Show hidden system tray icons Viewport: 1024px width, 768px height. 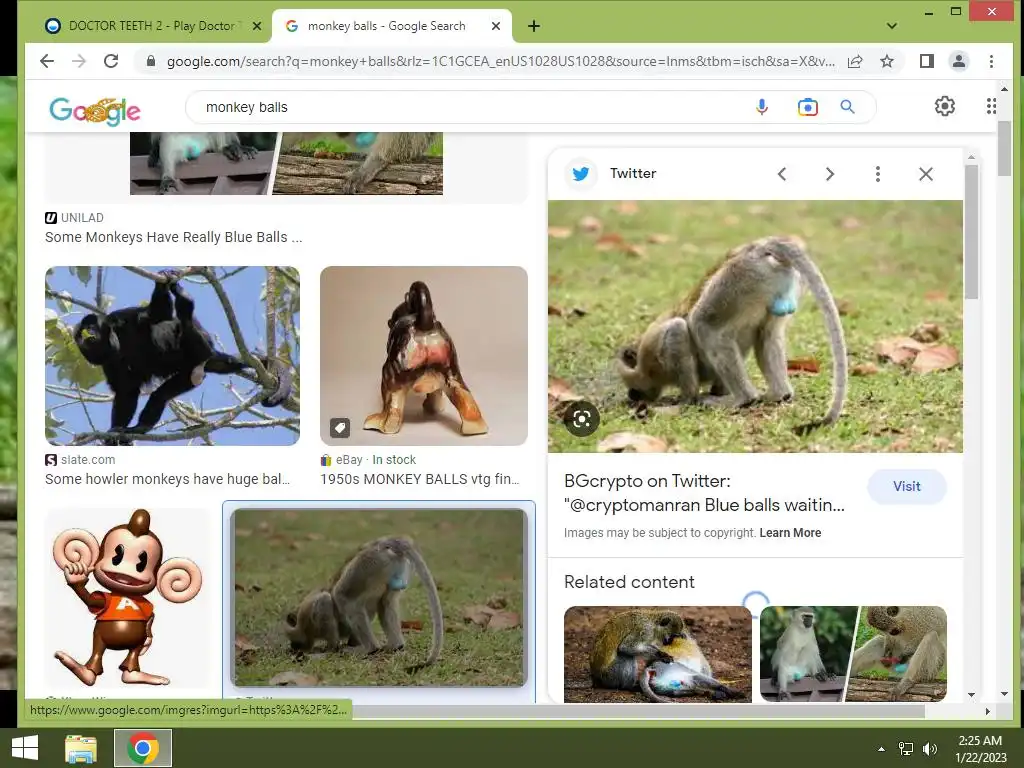point(881,749)
